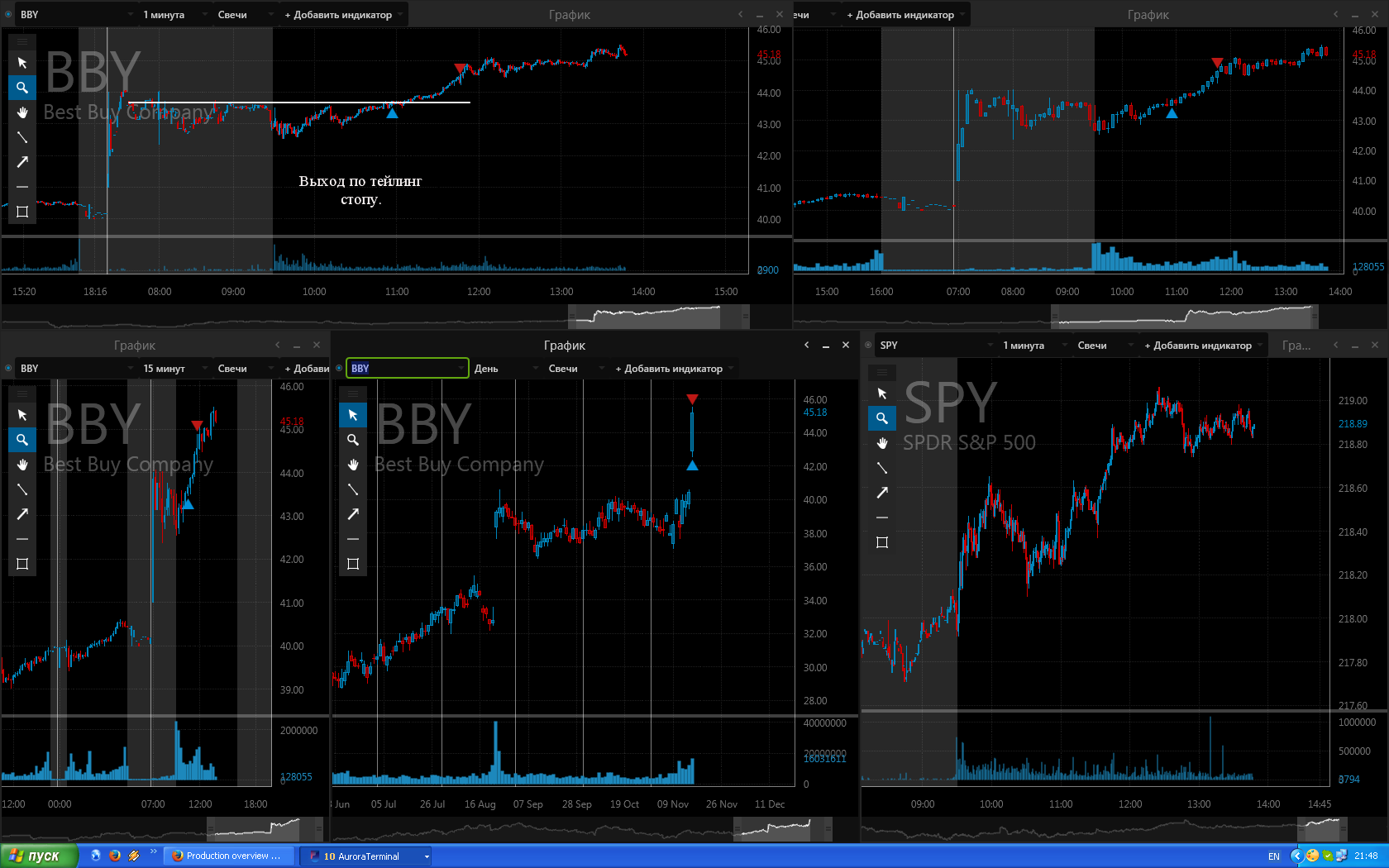Choose the trend line tool in the SPY chart
The width and height of the screenshot is (1389, 868).
pyautogui.click(x=882, y=468)
